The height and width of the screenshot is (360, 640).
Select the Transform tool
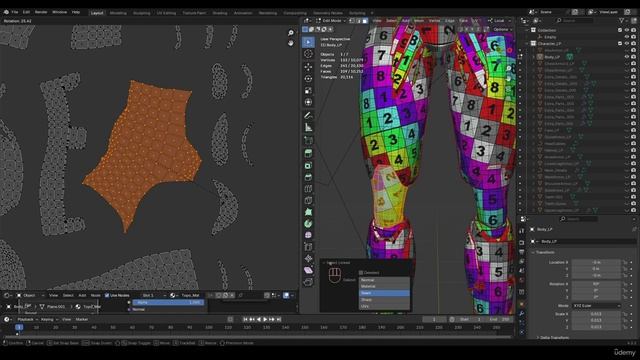pos(309,102)
